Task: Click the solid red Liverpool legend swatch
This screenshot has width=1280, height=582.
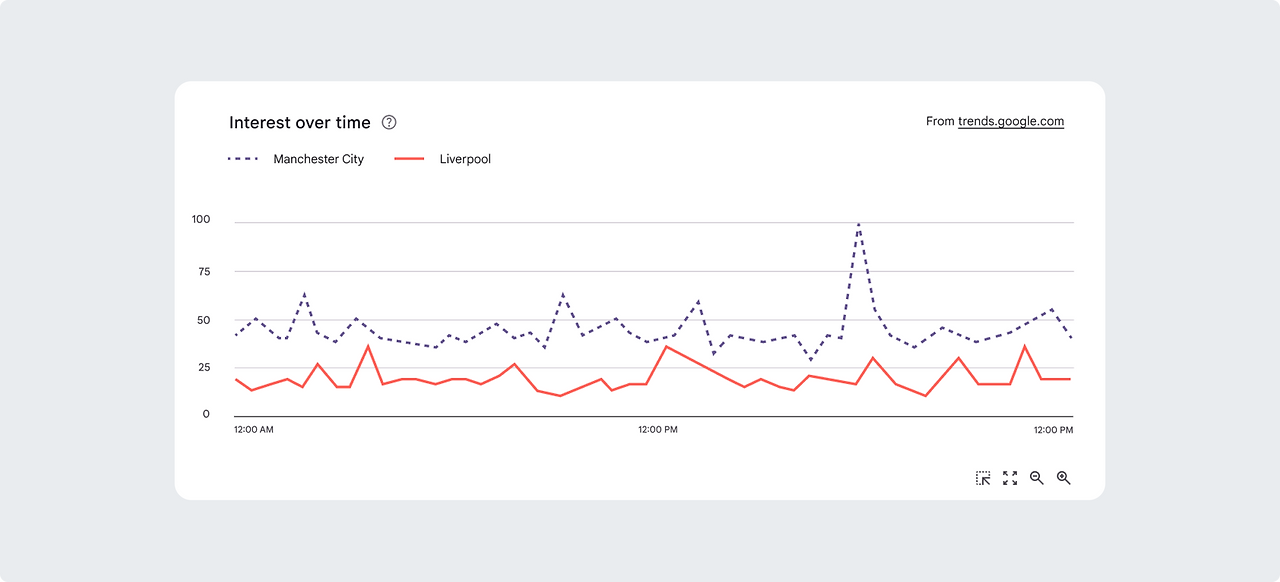Action: (410, 159)
